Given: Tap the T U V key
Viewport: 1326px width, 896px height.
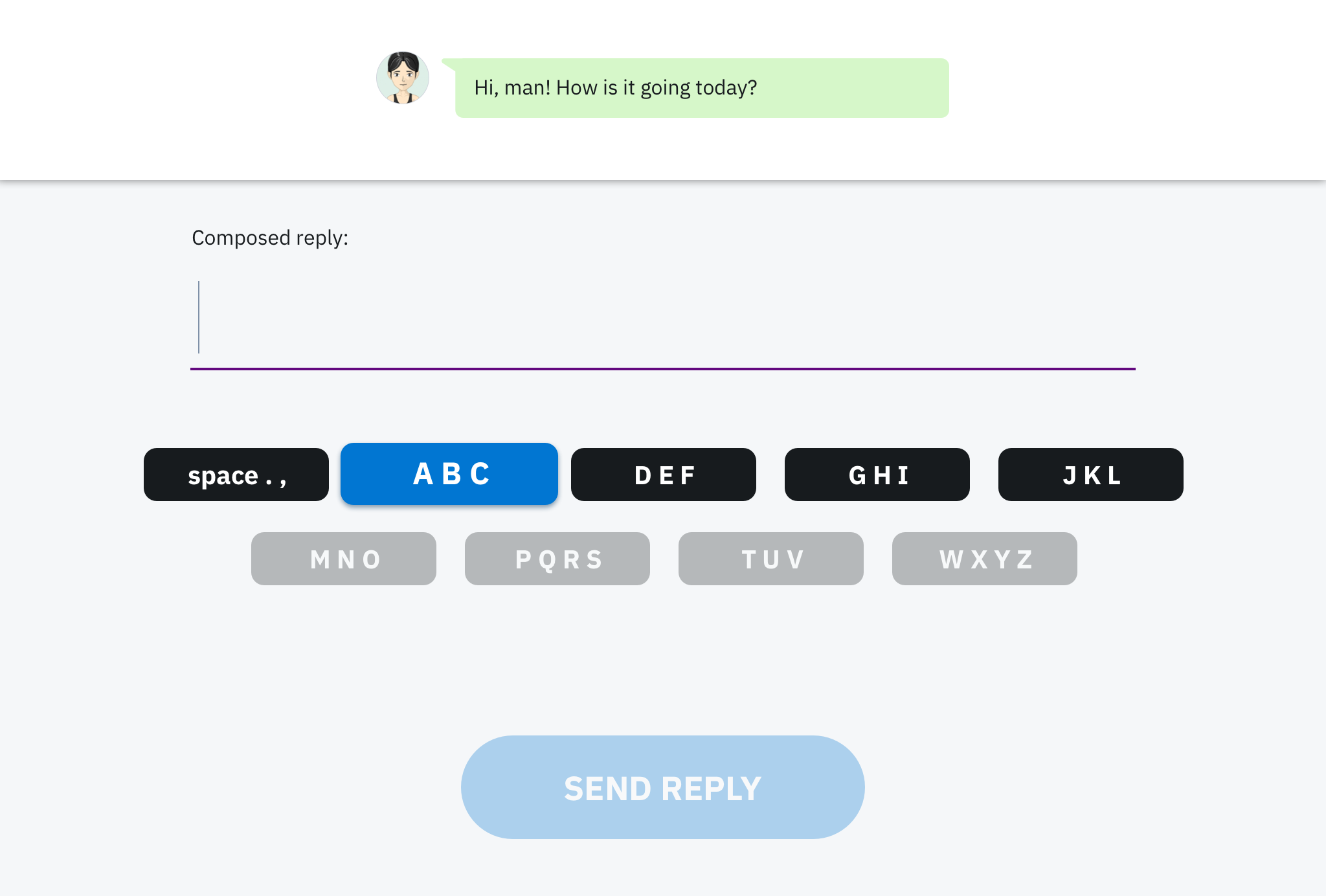Looking at the screenshot, I should 770,559.
